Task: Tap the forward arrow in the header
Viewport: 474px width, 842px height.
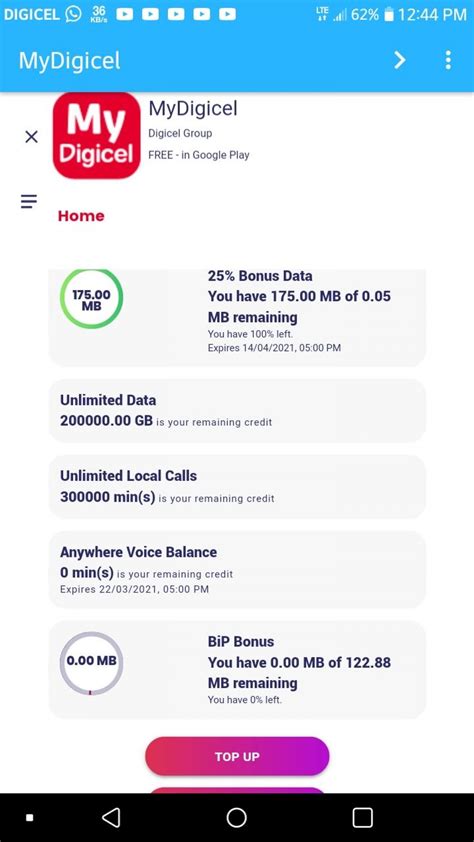Action: tap(400, 60)
